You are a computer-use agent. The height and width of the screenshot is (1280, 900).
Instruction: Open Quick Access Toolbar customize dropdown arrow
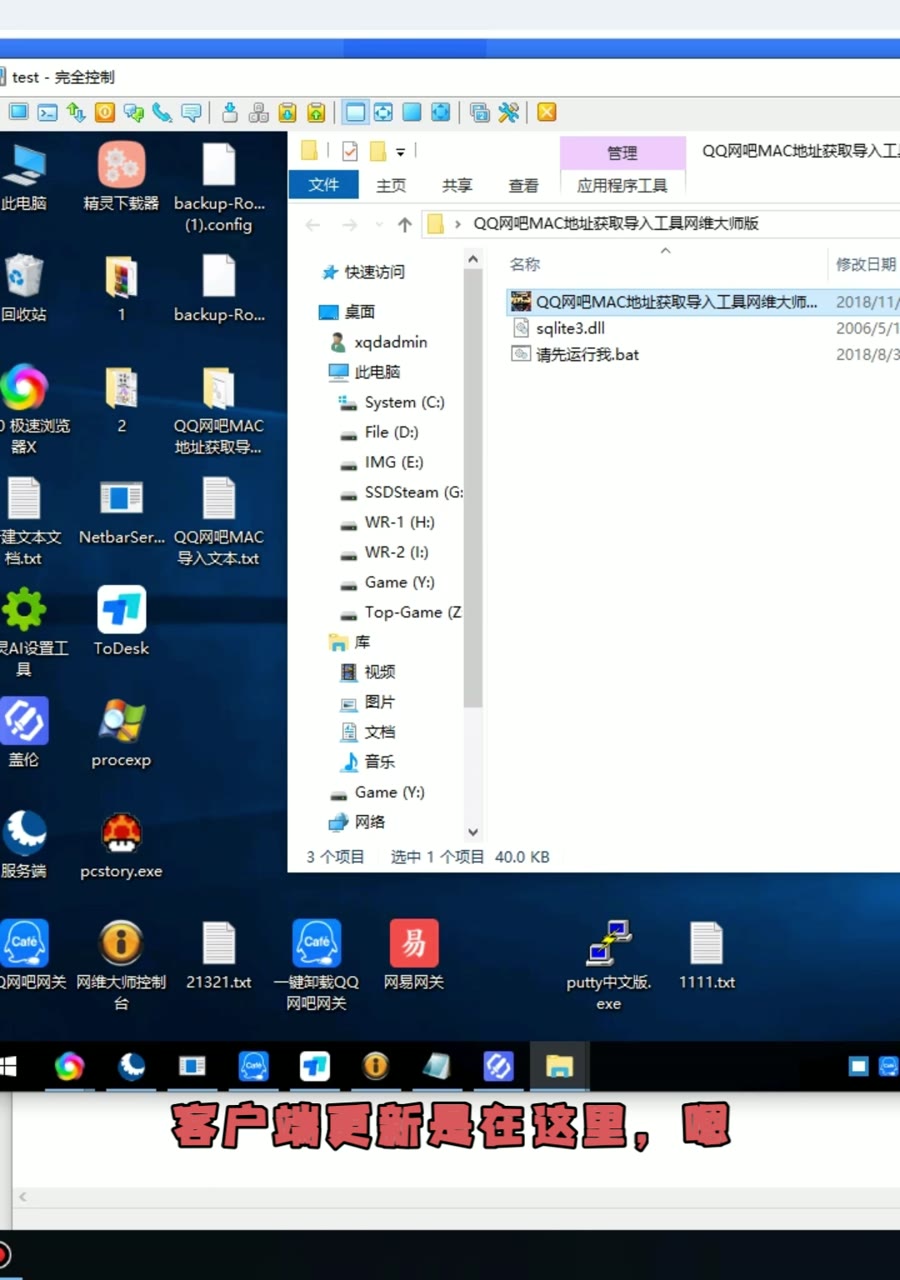pyautogui.click(x=400, y=152)
